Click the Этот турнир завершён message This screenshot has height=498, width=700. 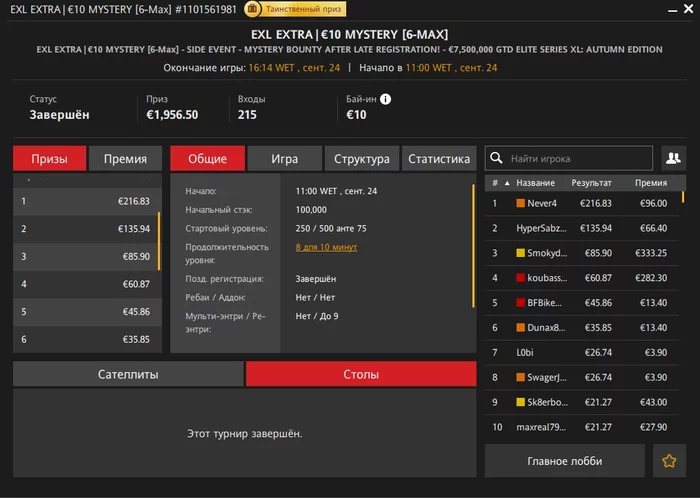tap(245, 434)
